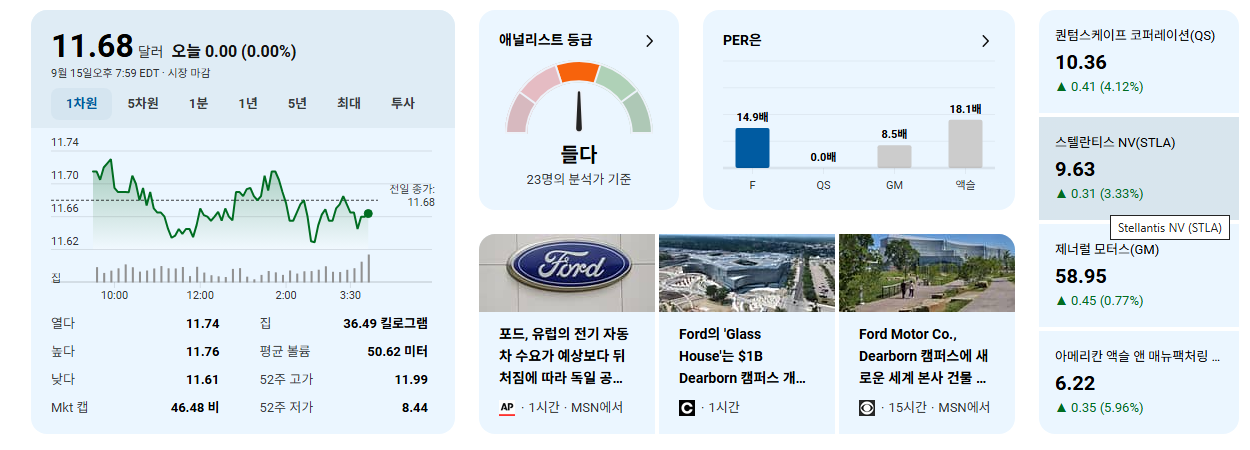This screenshot has width=1250, height=450.
Task: Open 스텔란티스 NV(STLA) stock card
Action: tap(1139, 168)
